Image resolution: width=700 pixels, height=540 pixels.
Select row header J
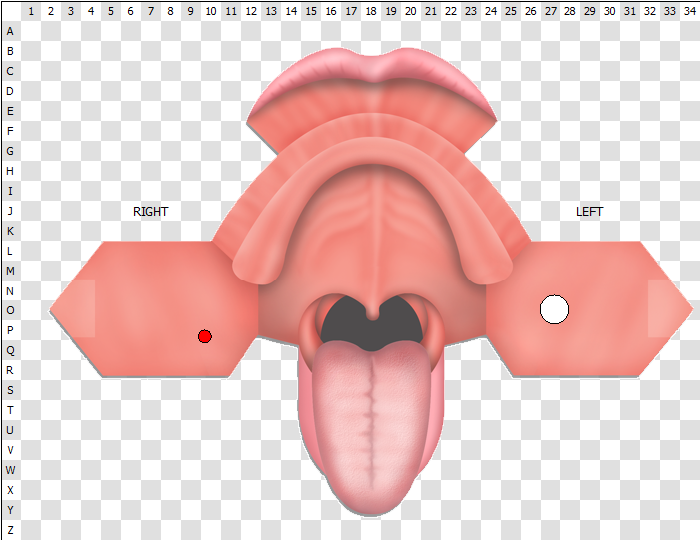tap(10, 211)
